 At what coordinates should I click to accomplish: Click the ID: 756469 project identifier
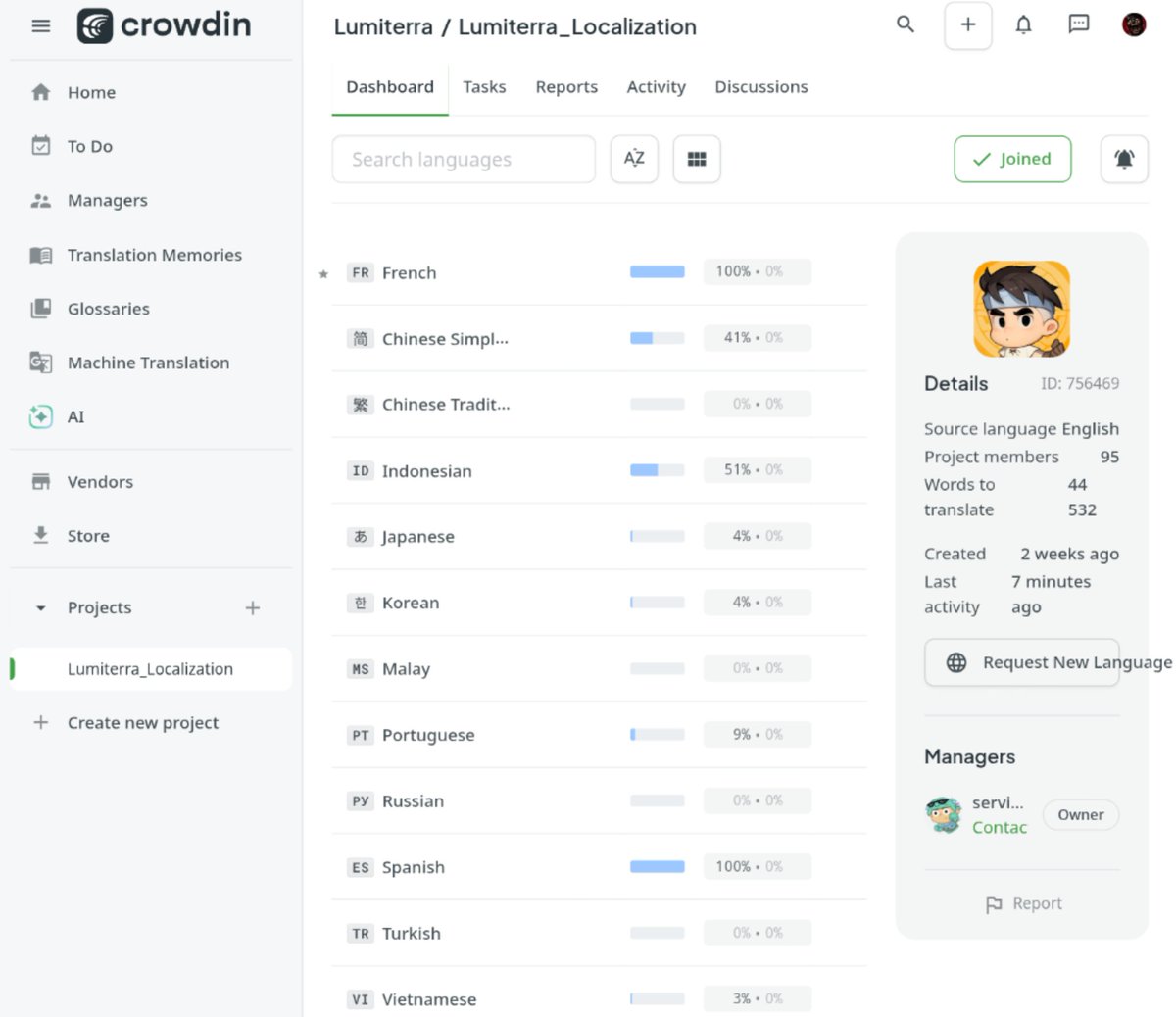(1080, 384)
